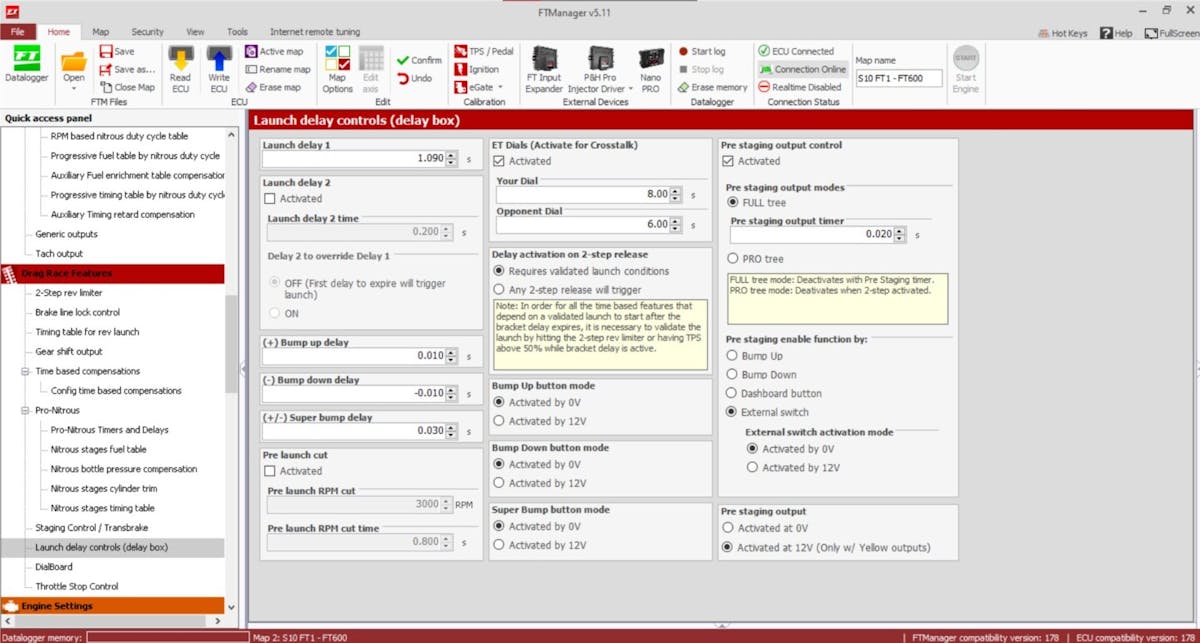Select PRO tree pre staging mode
The width and height of the screenshot is (1200, 643).
(x=734, y=259)
